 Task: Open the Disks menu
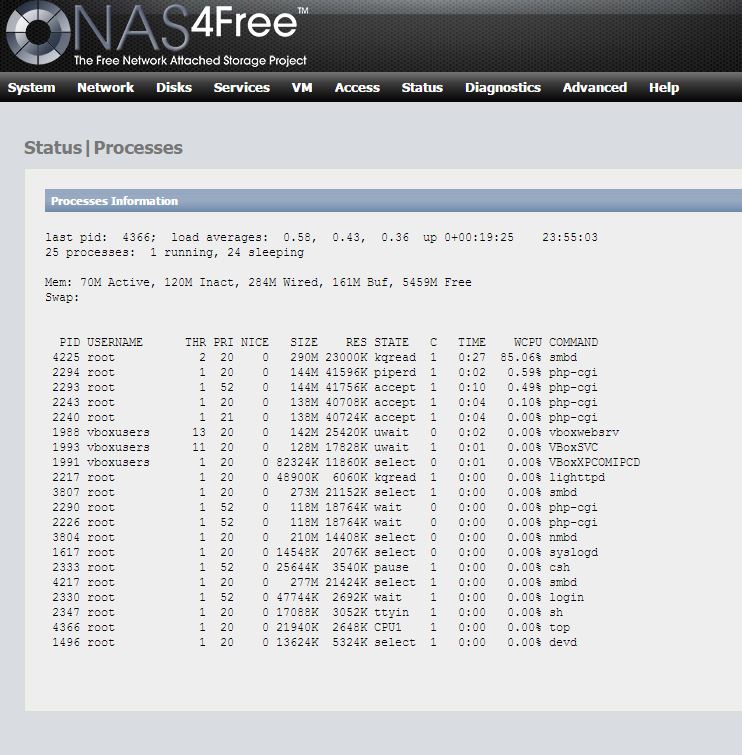tap(174, 88)
